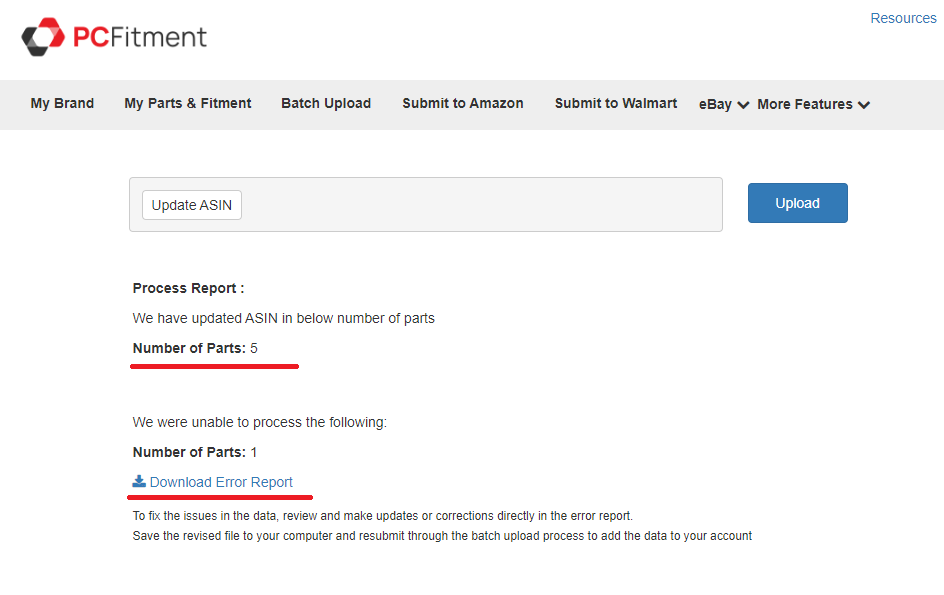Select Submit to Amazon in the navbar
The width and height of the screenshot is (944, 595).
pos(463,103)
